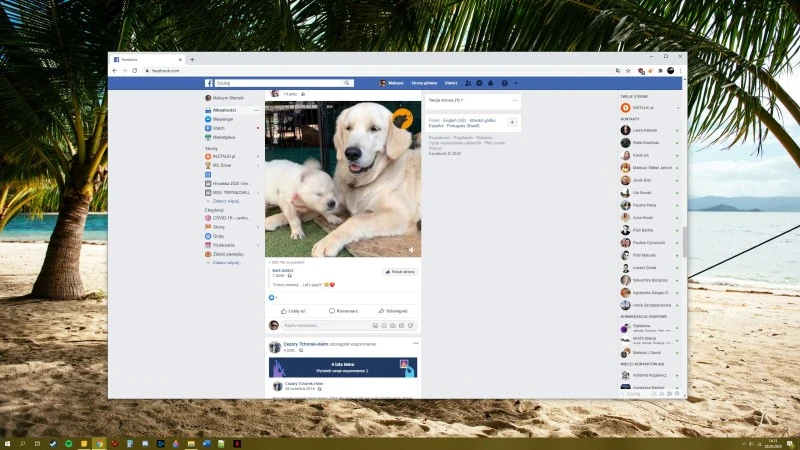Click the magnifier icon in Facebook search
800x450 pixels.
coord(347,83)
